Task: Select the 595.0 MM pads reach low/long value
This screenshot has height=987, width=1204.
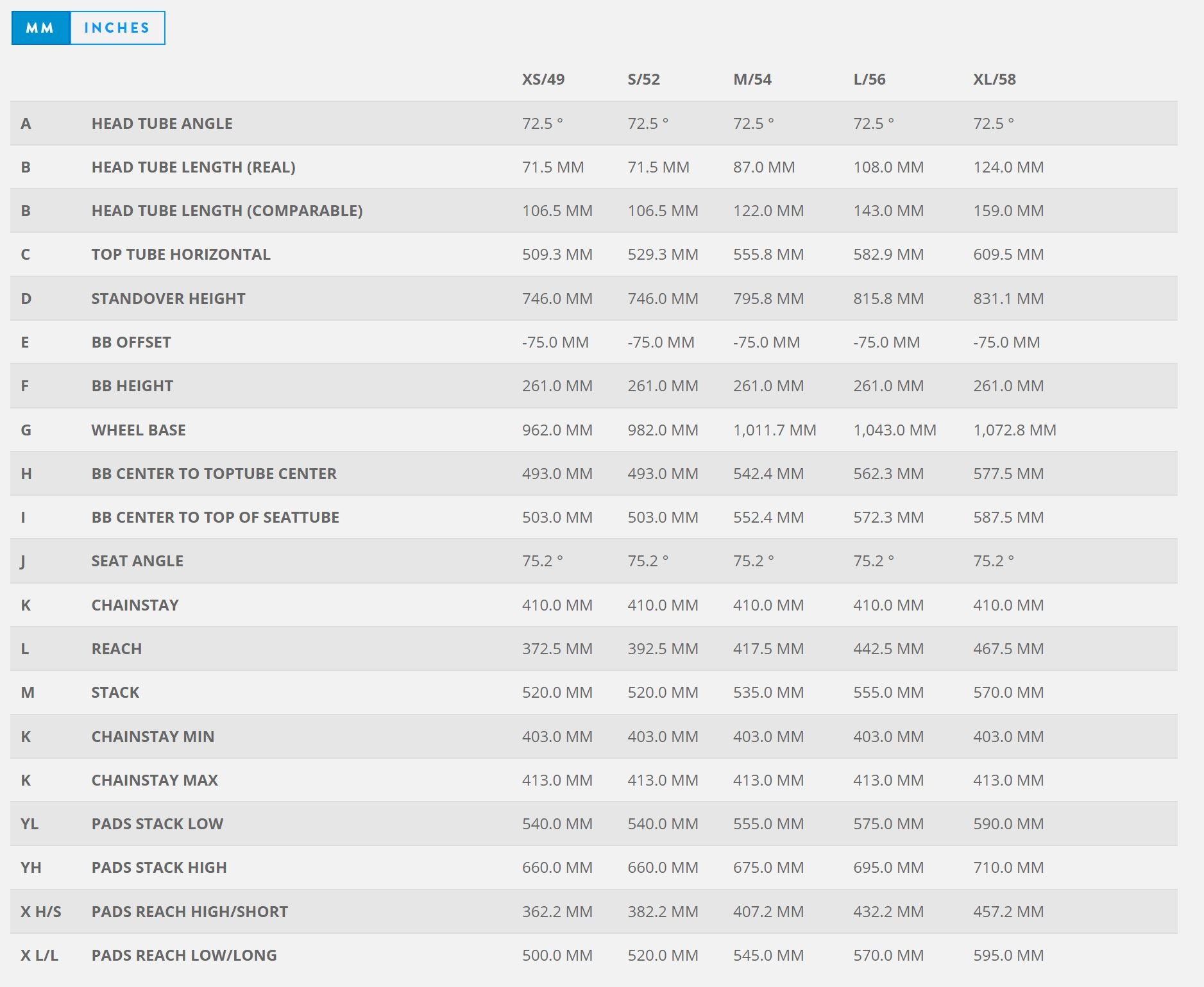Action: click(1008, 955)
